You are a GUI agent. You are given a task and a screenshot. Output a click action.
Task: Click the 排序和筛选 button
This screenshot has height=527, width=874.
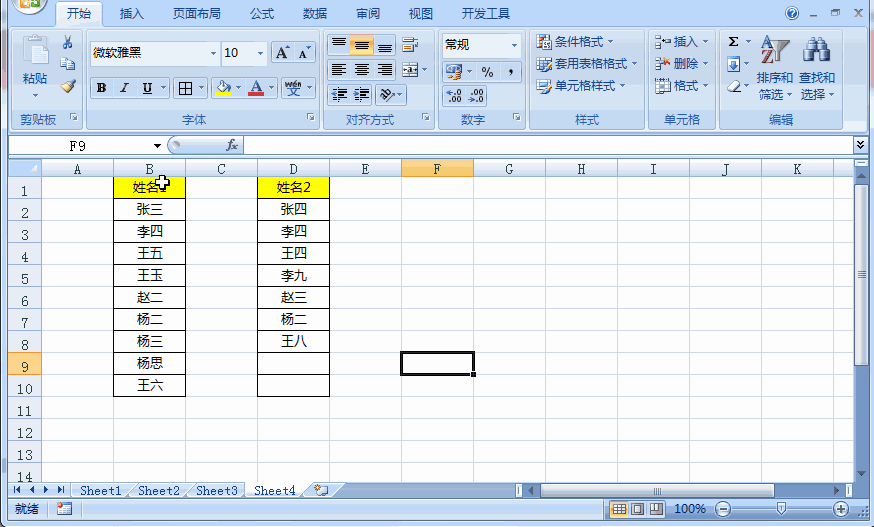(774, 69)
